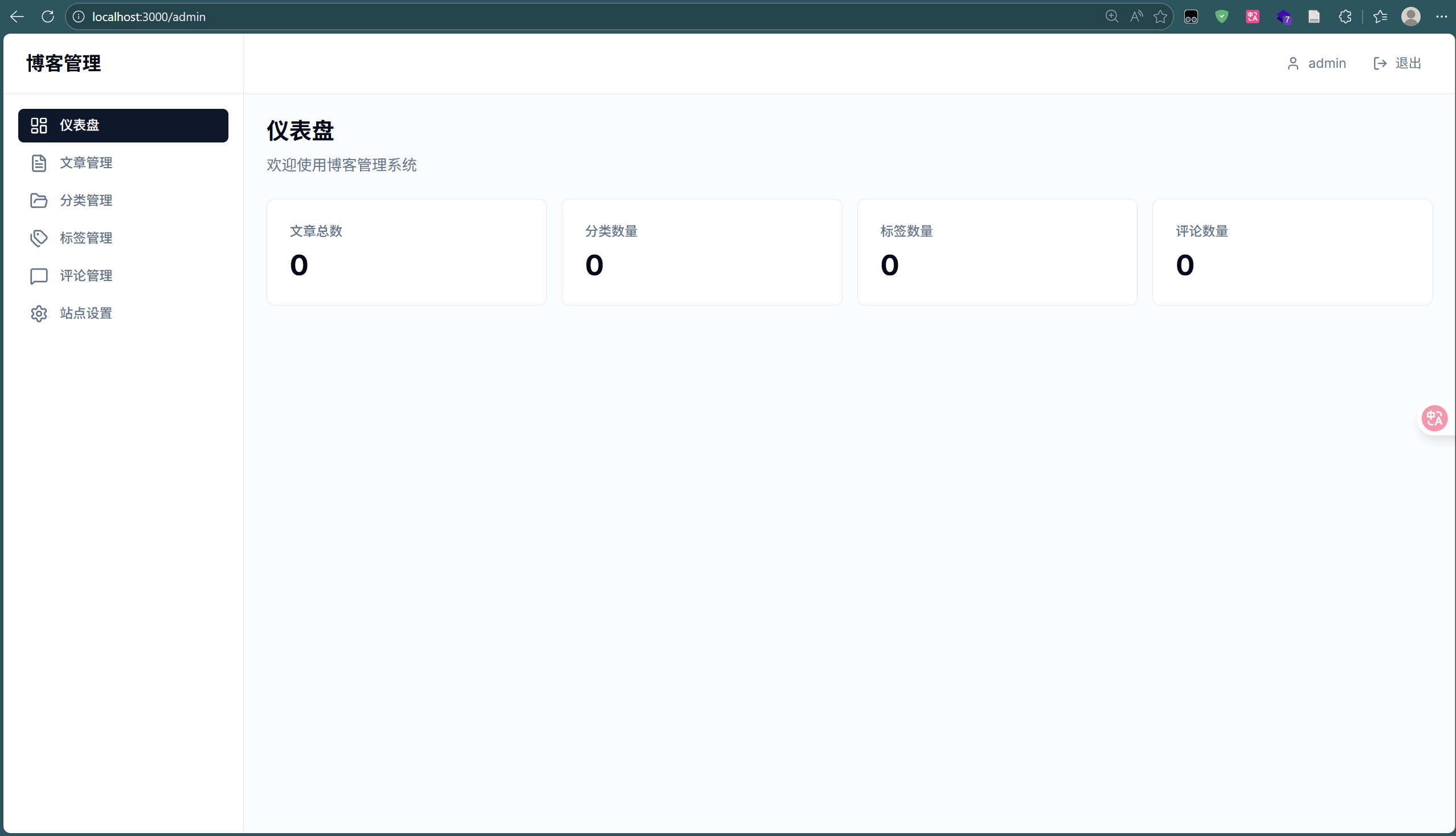Image resolution: width=1456 pixels, height=836 pixels.
Task: Go to the 分类管理 page
Action: [x=86, y=201]
